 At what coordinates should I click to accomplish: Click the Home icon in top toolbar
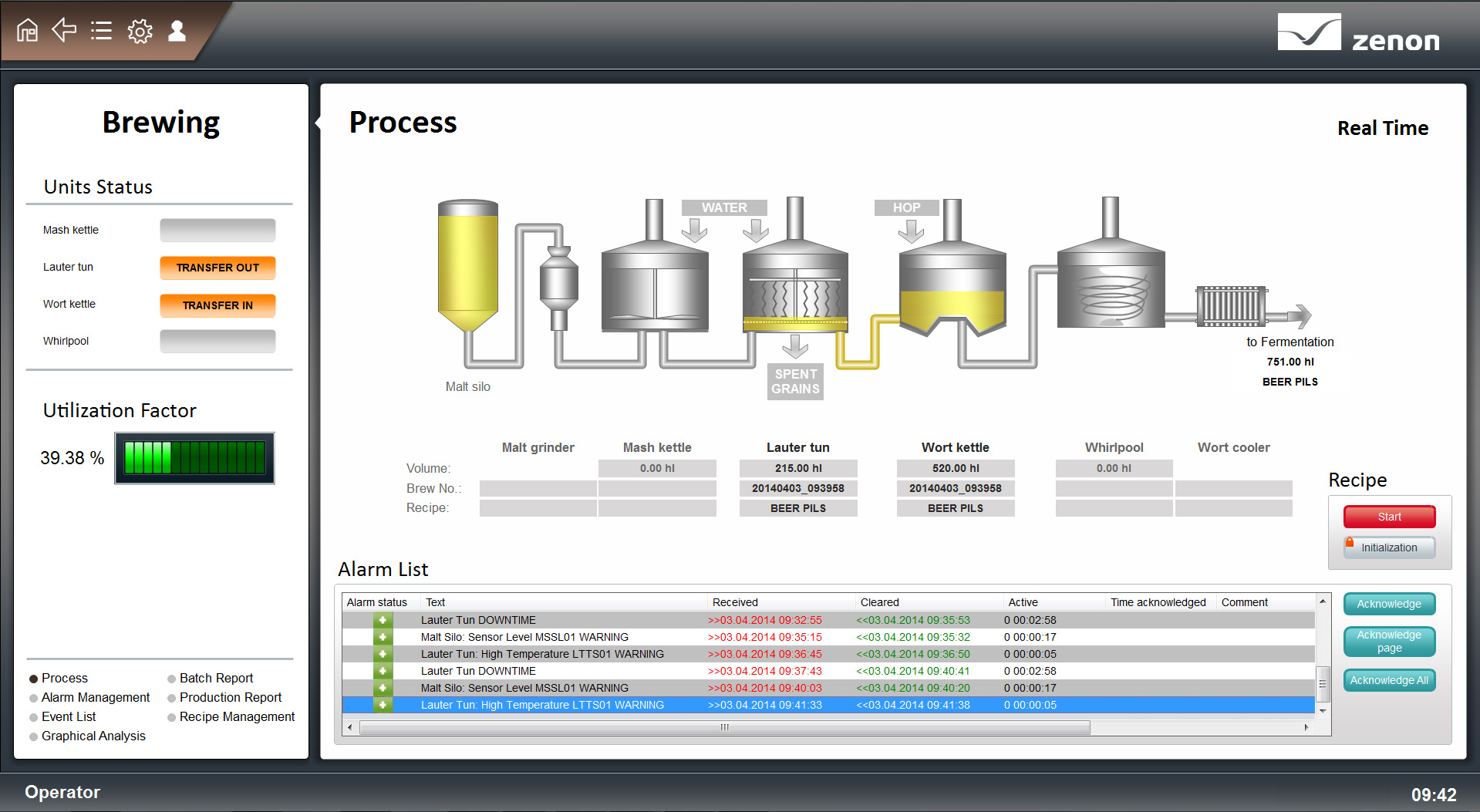pos(28,31)
